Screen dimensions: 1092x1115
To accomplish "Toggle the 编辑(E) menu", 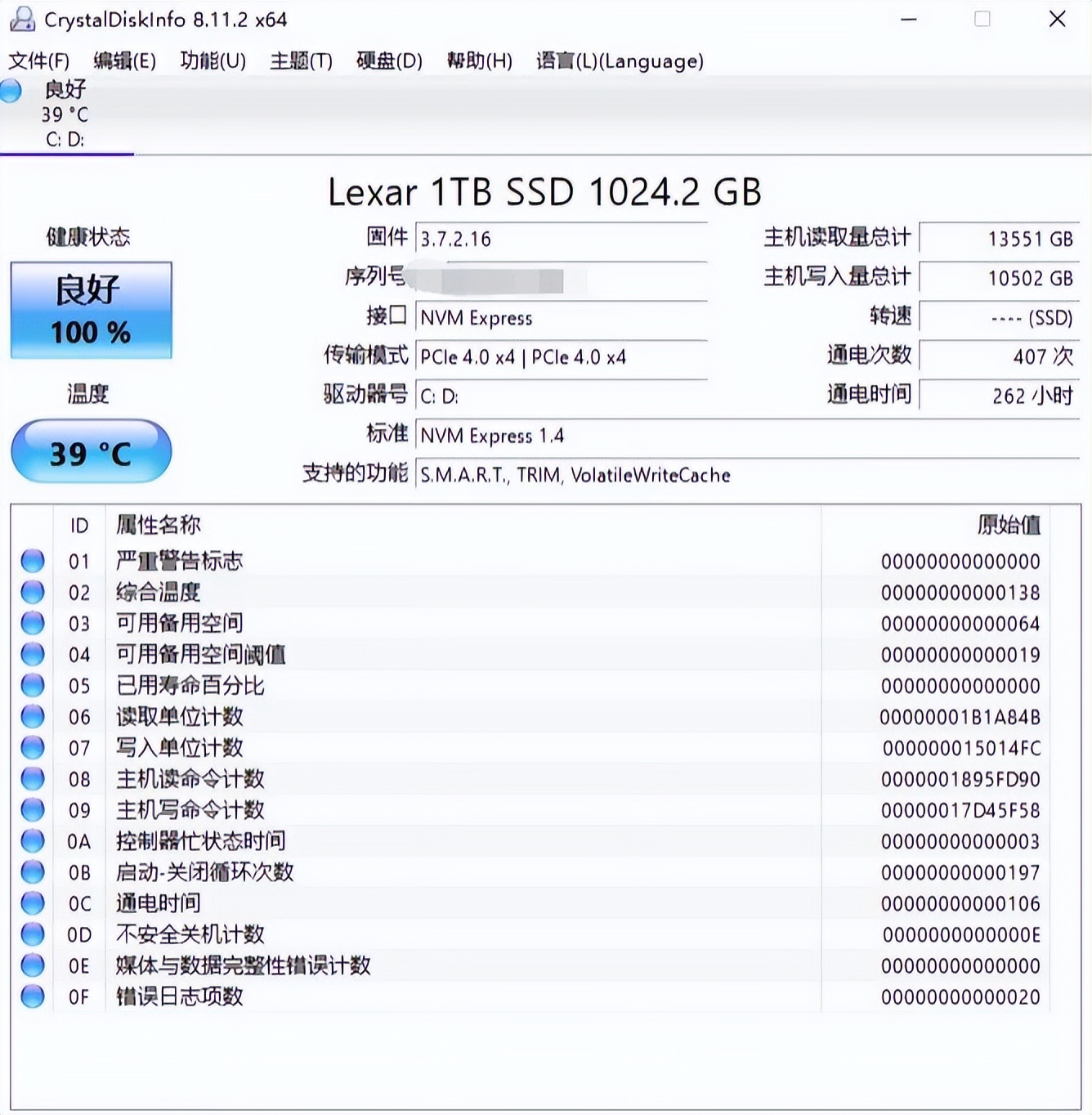I will 127,61.
